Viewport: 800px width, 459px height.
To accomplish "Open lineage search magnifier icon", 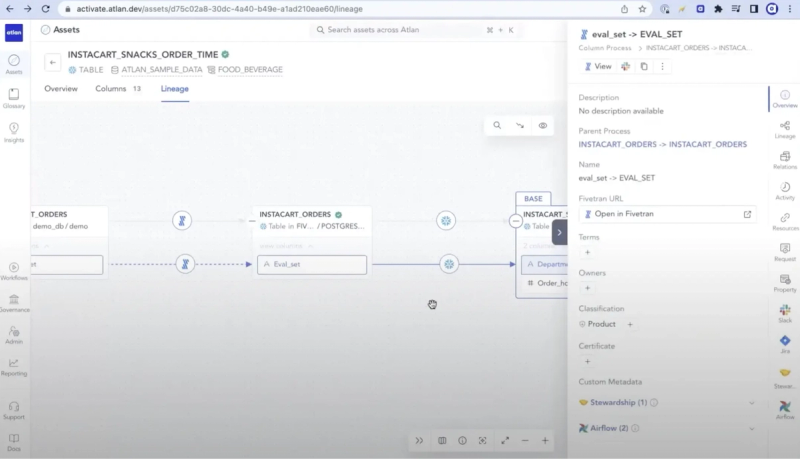I will click(x=497, y=125).
